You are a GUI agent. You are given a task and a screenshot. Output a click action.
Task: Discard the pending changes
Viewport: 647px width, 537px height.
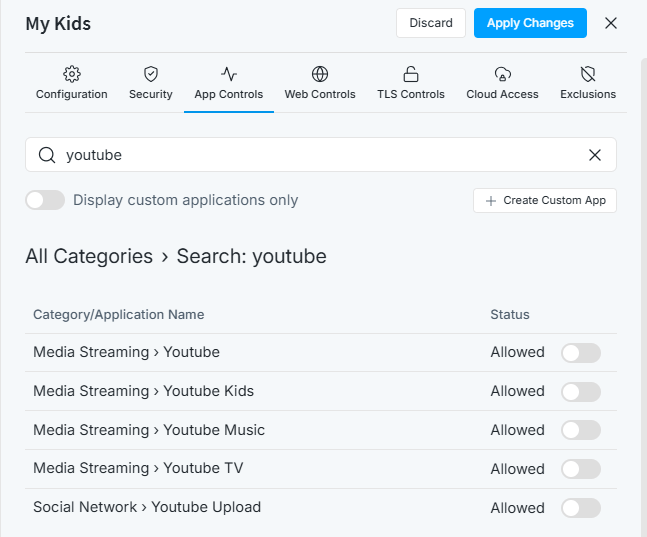click(x=431, y=23)
